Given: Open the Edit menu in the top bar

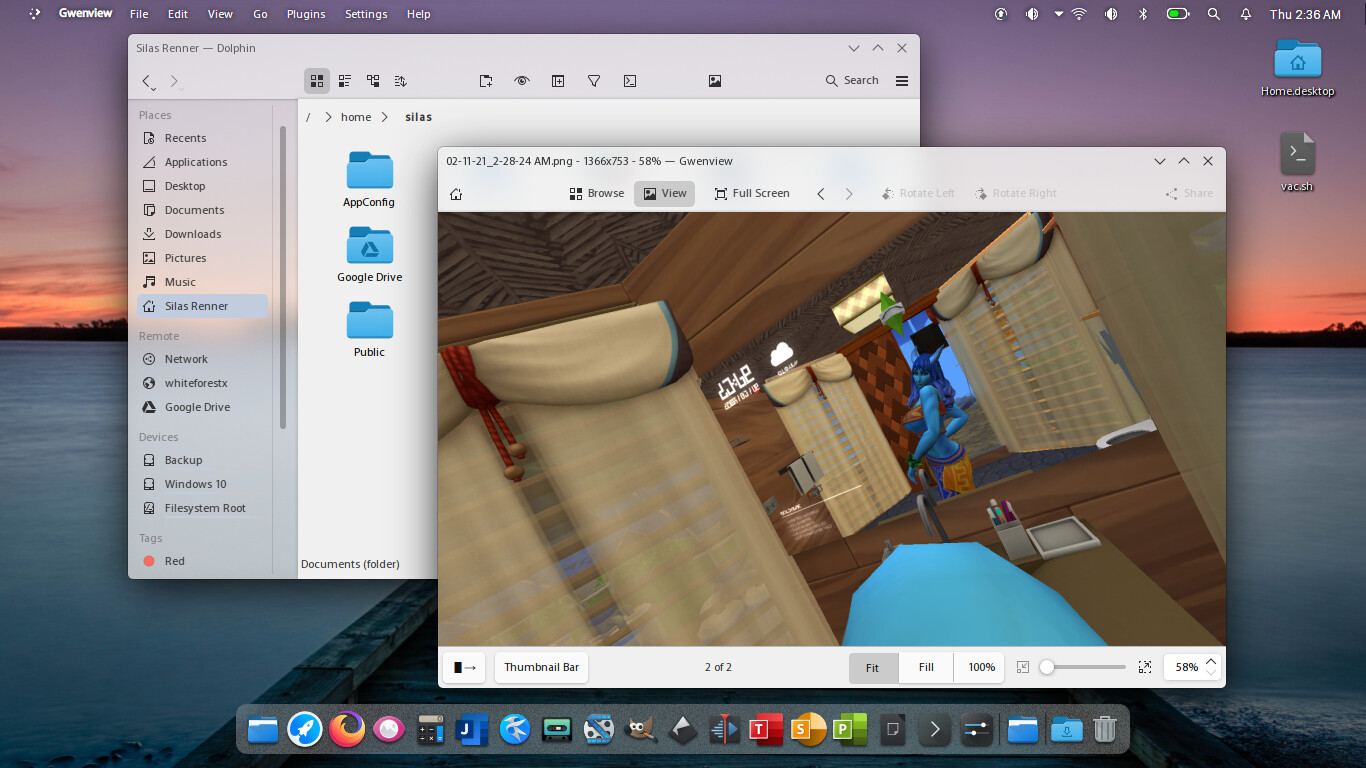Looking at the screenshot, I should 178,14.
